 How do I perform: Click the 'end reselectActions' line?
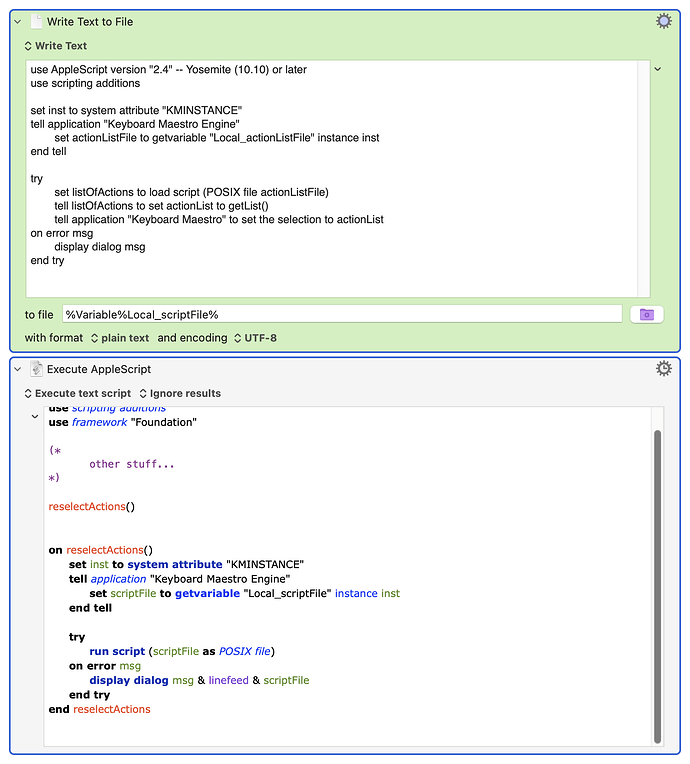tap(99, 709)
